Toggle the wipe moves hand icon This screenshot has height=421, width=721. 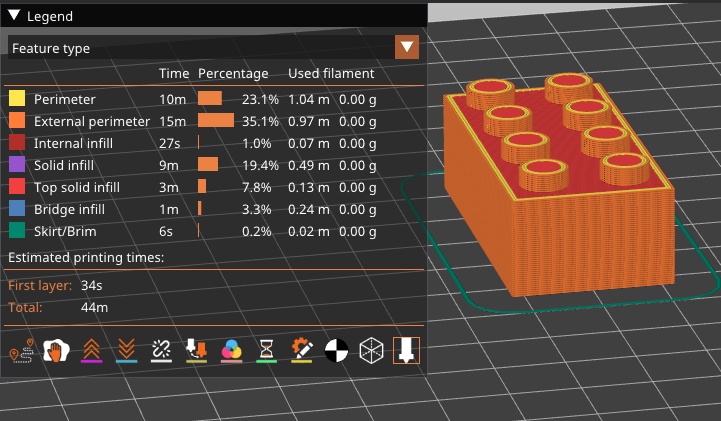click(56, 351)
